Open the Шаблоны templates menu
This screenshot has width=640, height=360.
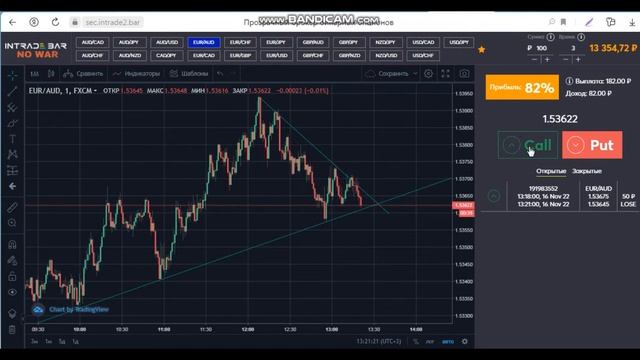click(189, 73)
